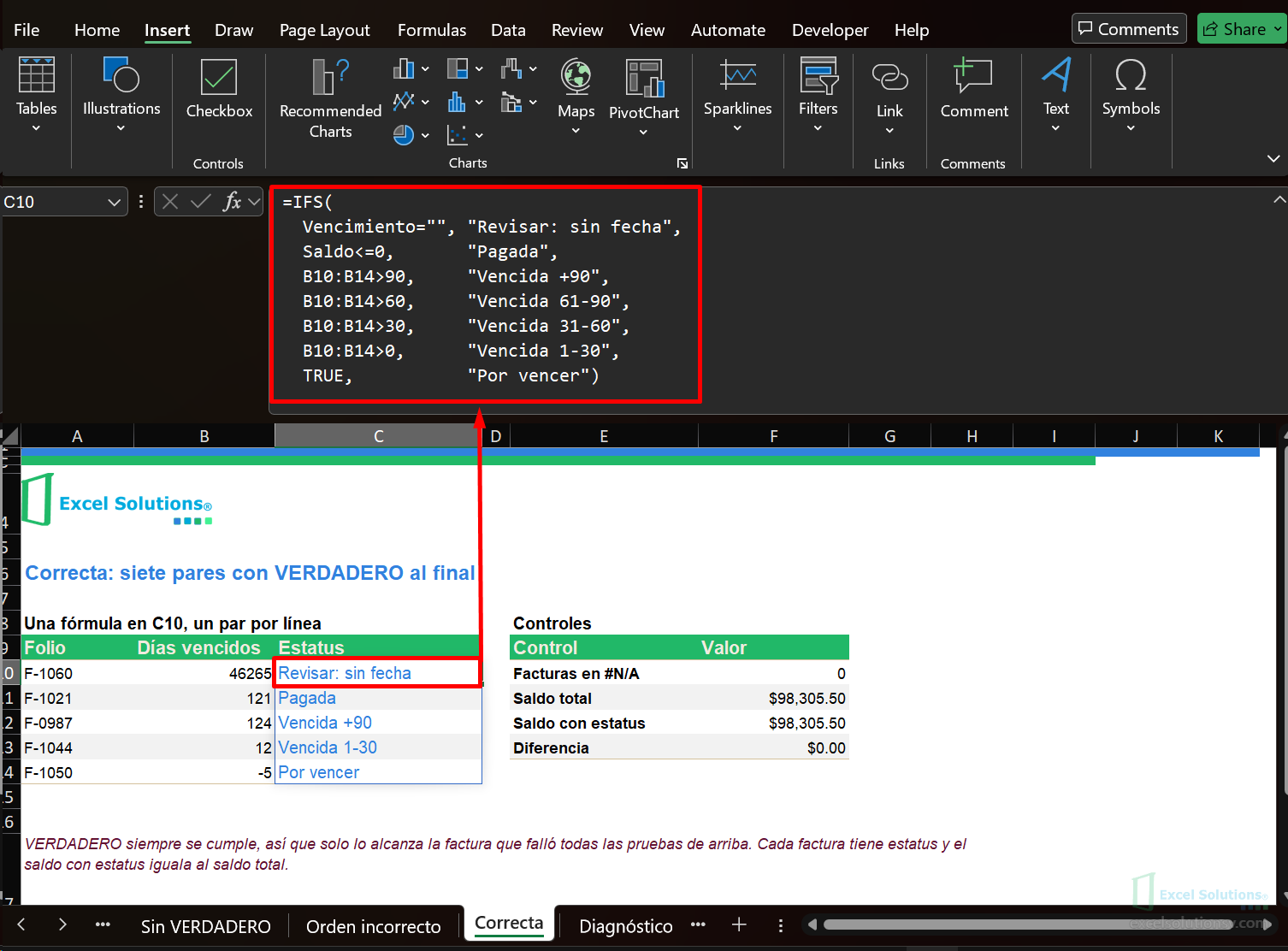The image size is (1288, 951).
Task: Switch to the Orden incorrecto sheet
Action: click(x=373, y=926)
